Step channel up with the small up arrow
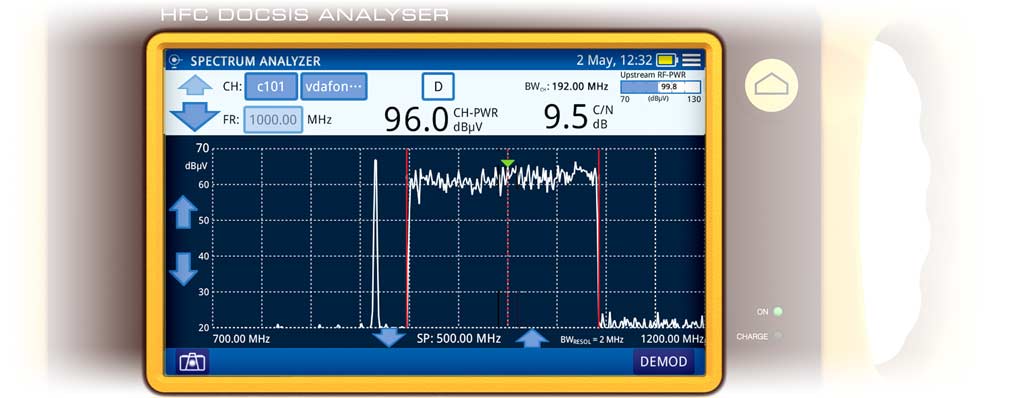The image size is (1024, 398). point(195,86)
